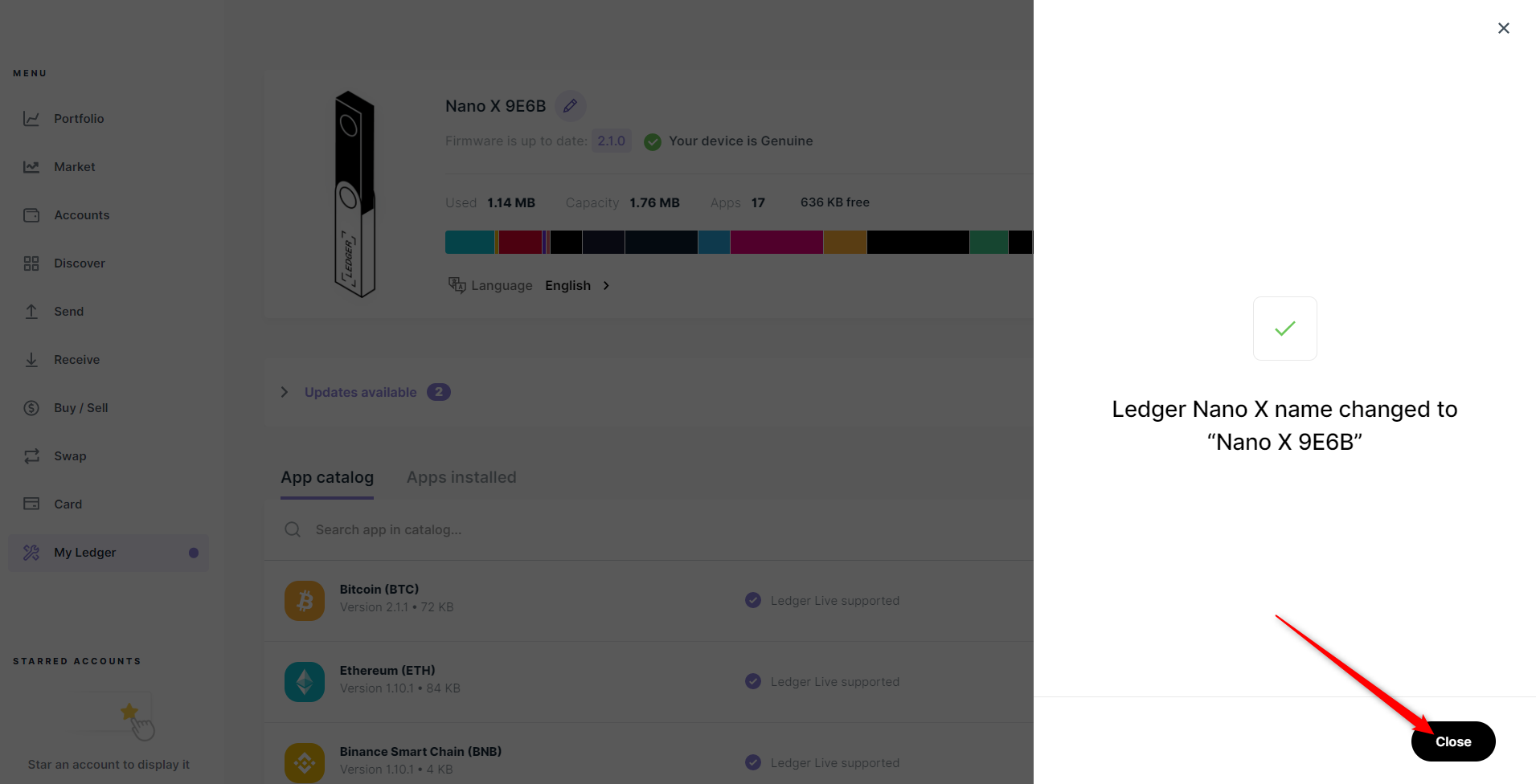Click the green genuine-device check icon

[653, 141]
